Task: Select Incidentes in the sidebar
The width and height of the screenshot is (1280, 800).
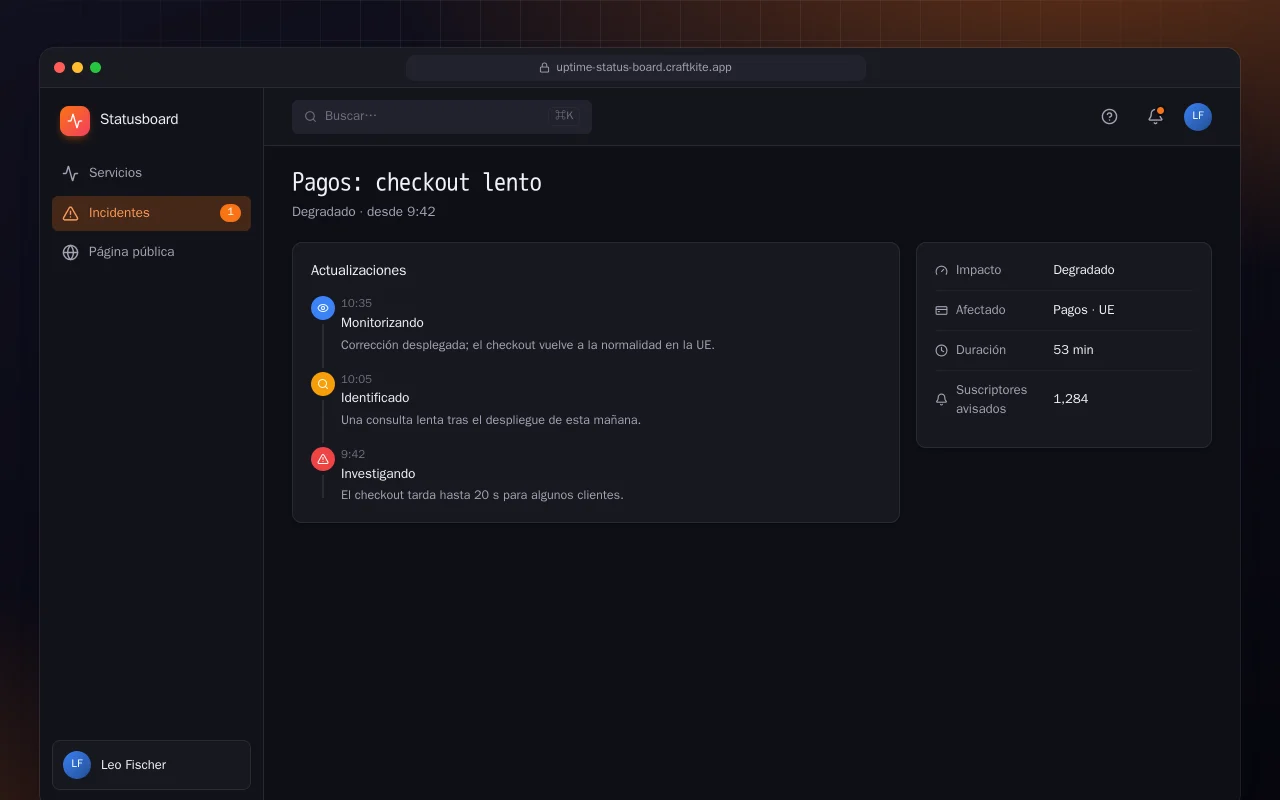Action: pos(151,213)
